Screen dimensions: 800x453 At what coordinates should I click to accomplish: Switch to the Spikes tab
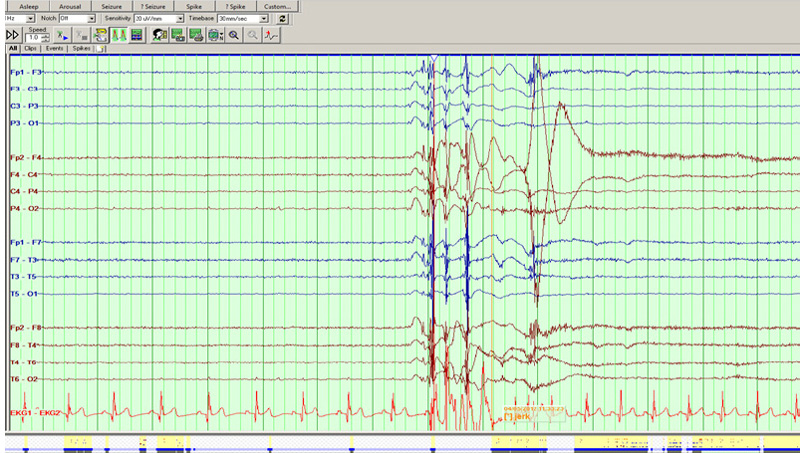click(x=81, y=48)
